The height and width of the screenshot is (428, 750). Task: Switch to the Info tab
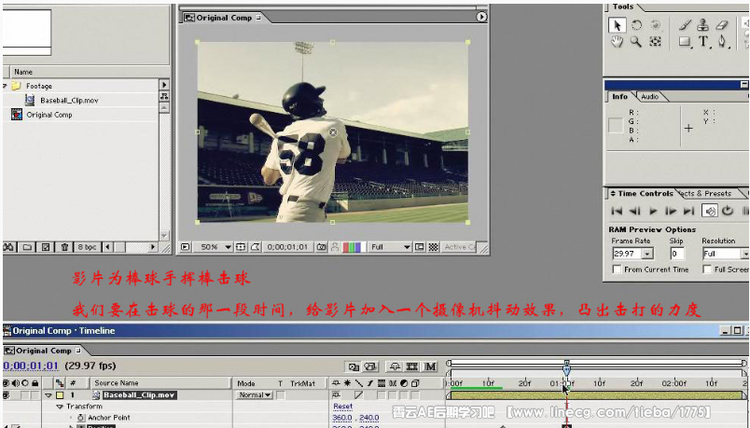tap(620, 97)
